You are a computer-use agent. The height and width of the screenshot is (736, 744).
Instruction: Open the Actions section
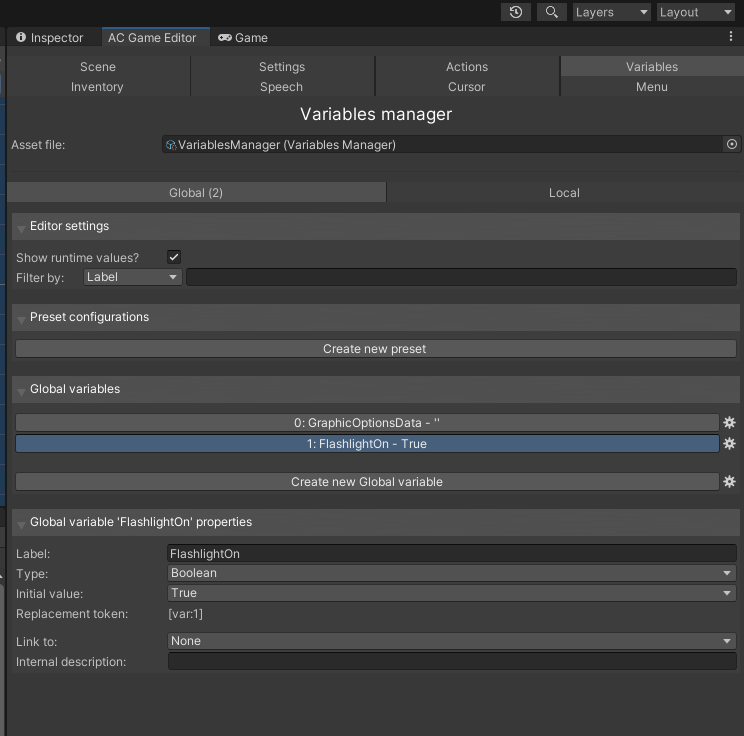[x=467, y=66]
